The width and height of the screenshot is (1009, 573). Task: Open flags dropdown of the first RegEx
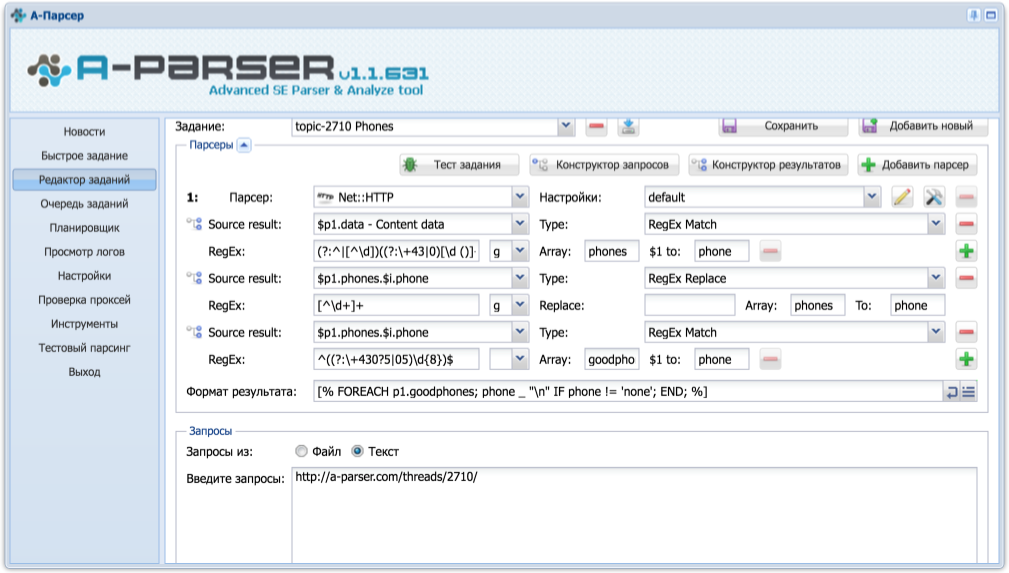(x=520, y=251)
